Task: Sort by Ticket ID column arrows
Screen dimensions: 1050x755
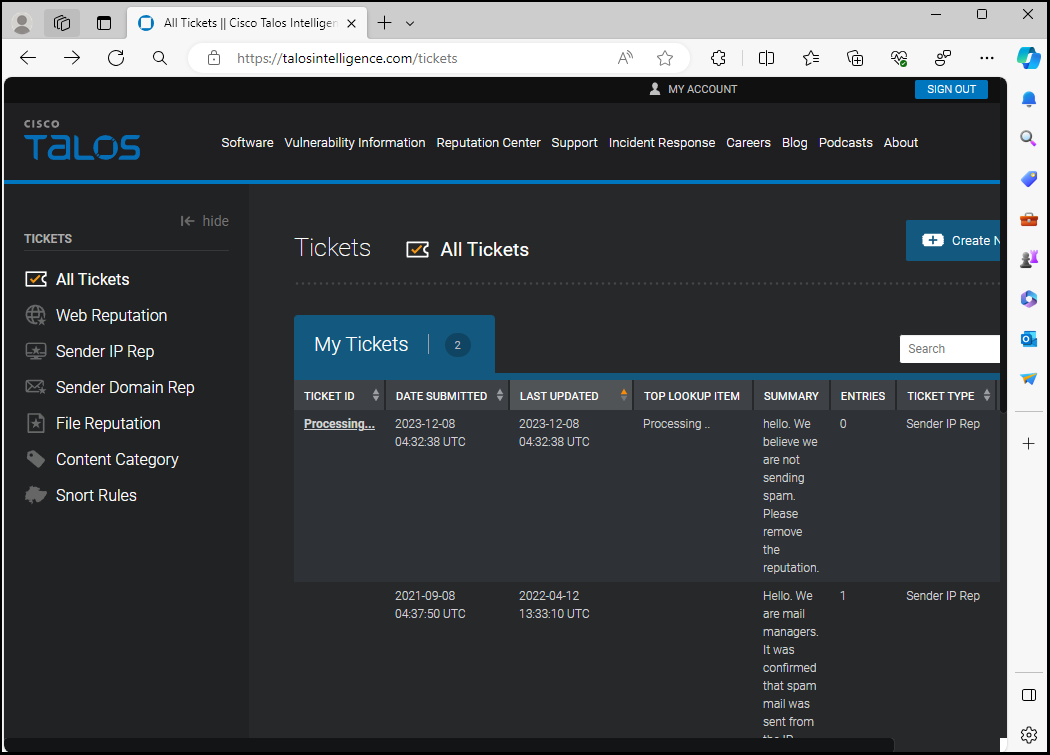Action: click(376, 395)
